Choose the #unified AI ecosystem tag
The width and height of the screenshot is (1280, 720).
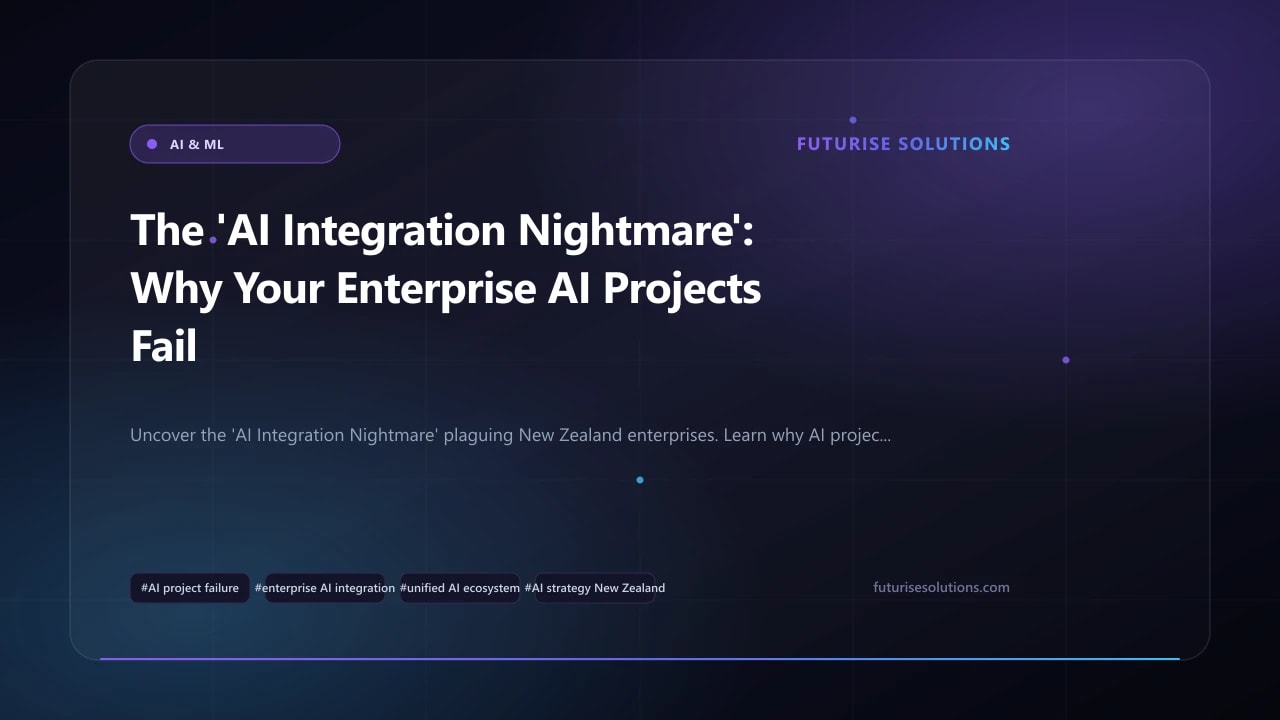[460, 588]
